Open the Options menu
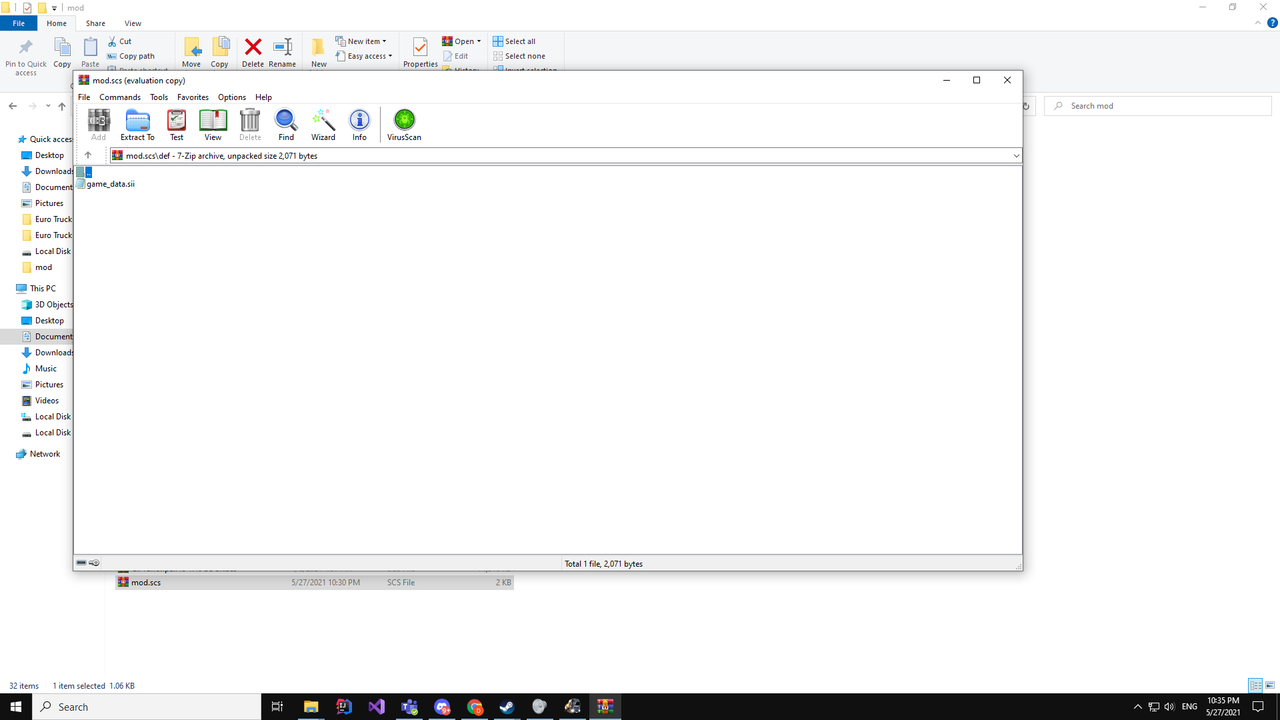This screenshot has width=1280, height=720. [232, 97]
